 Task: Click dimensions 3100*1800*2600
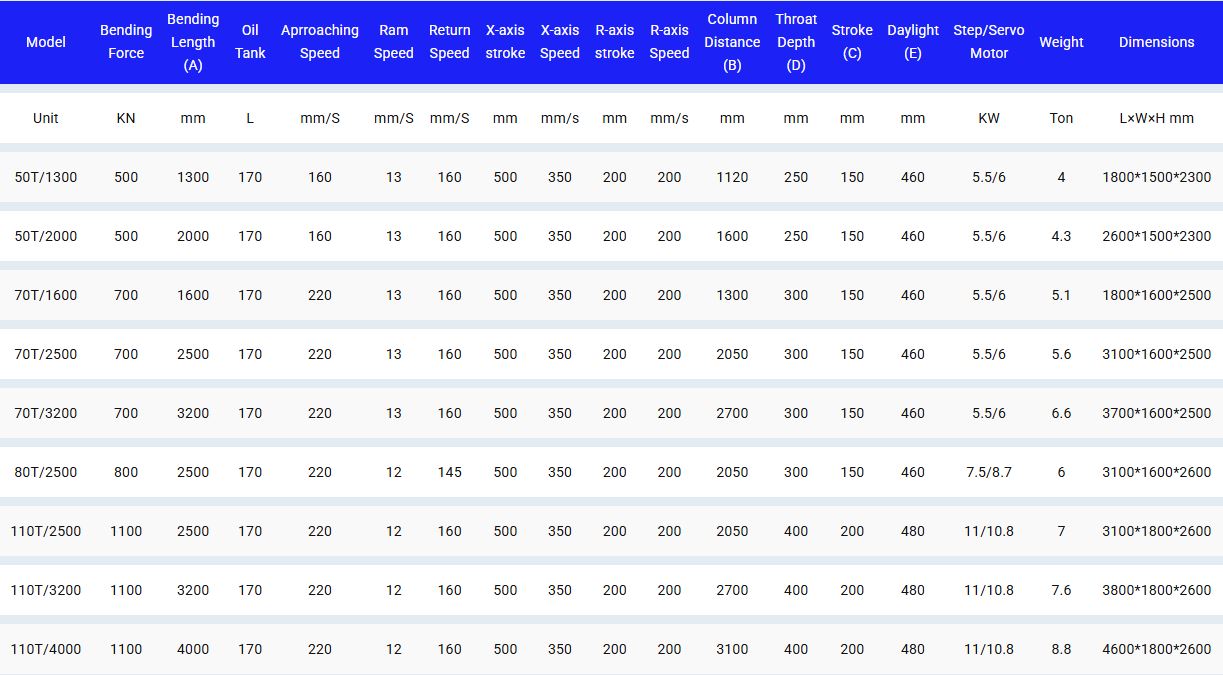coord(1157,531)
